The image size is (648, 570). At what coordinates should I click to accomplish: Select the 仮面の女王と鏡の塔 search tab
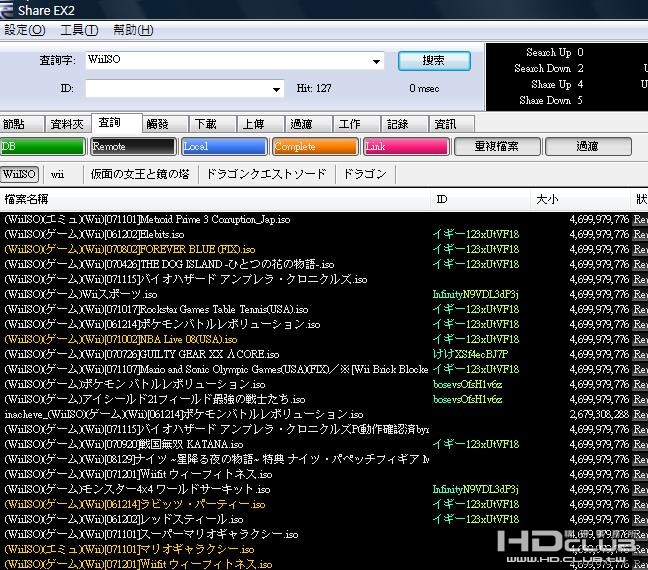tap(141, 174)
